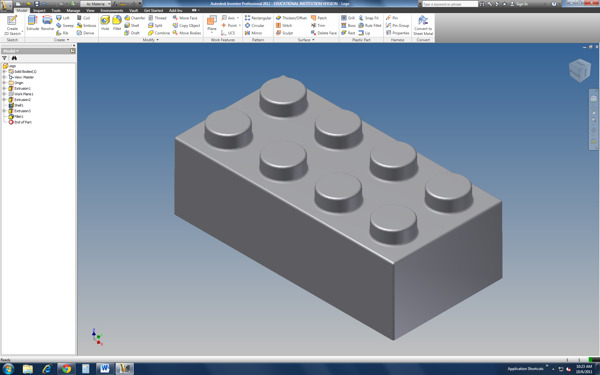
Task: Select the Extrude tool in the ribbon
Action: 33,23
